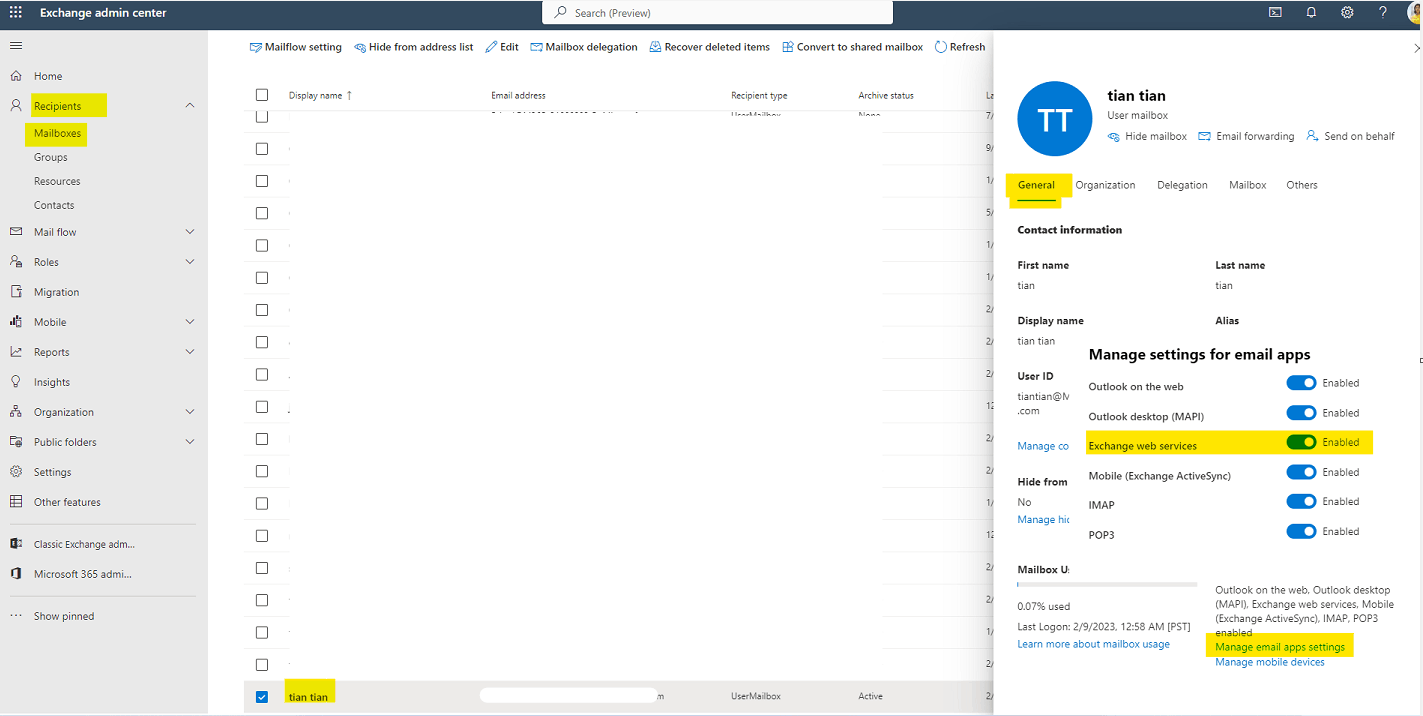Open Settings in the left navigation
This screenshot has width=1423, height=716.
click(52, 472)
